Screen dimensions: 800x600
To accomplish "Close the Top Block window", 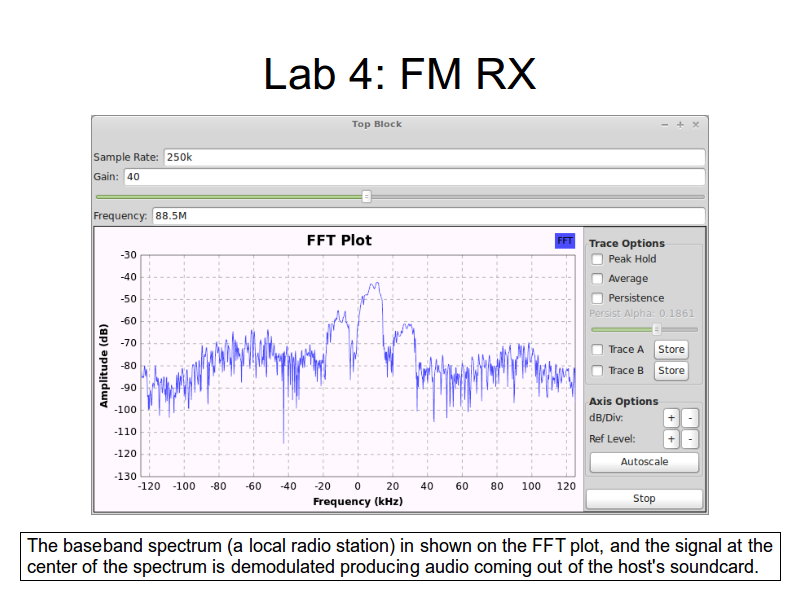I will point(696,124).
